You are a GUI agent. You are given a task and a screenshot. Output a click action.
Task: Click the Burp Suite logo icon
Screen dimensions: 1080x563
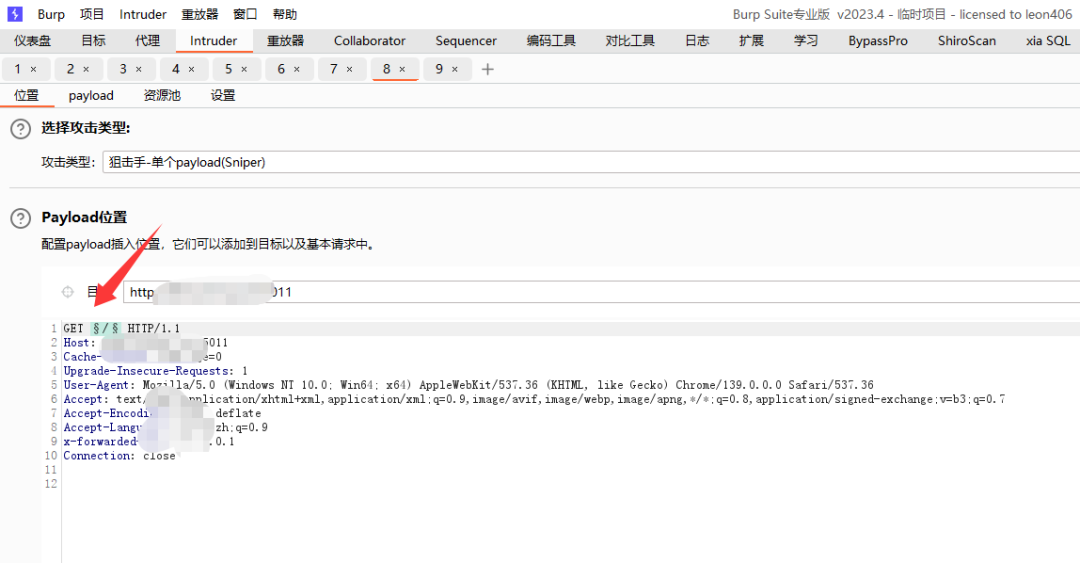[x=14, y=14]
